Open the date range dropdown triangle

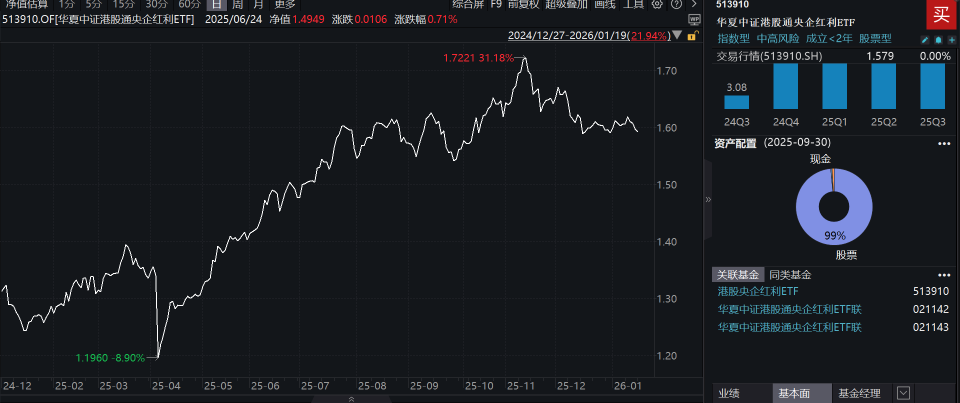677,36
